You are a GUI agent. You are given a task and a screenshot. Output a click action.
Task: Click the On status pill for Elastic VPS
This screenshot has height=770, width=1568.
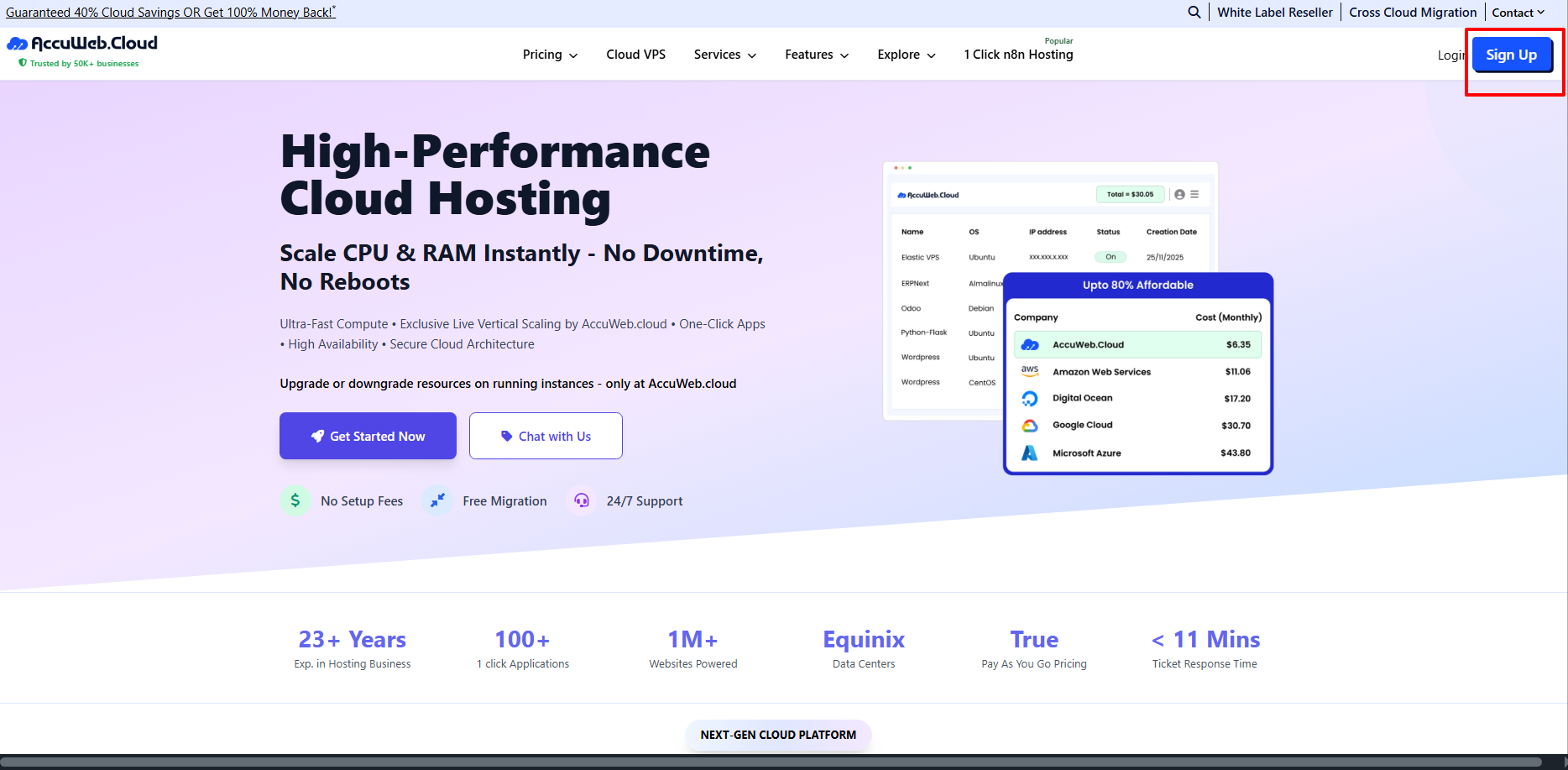pyautogui.click(x=1111, y=257)
